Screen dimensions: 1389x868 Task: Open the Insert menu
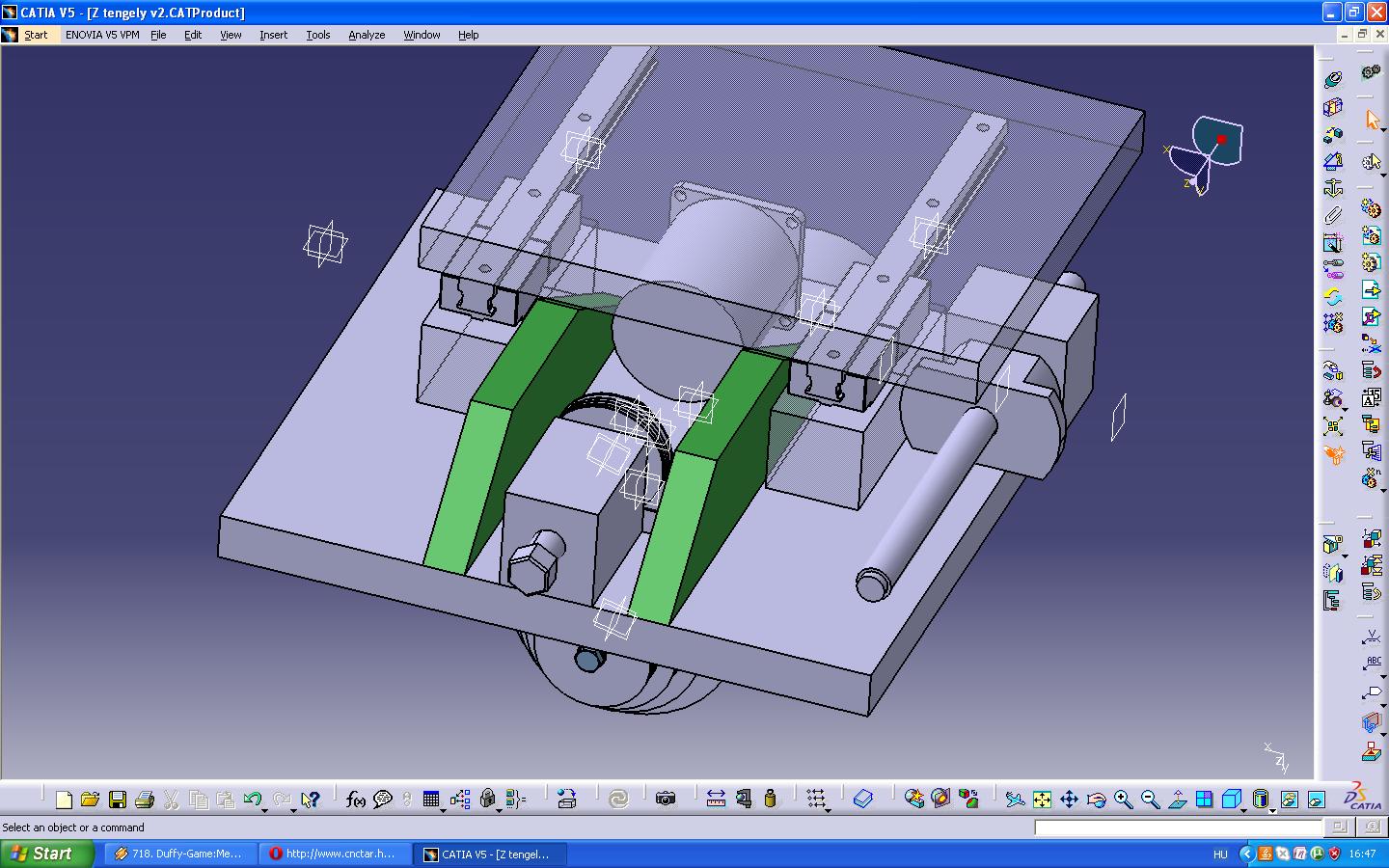(x=273, y=35)
